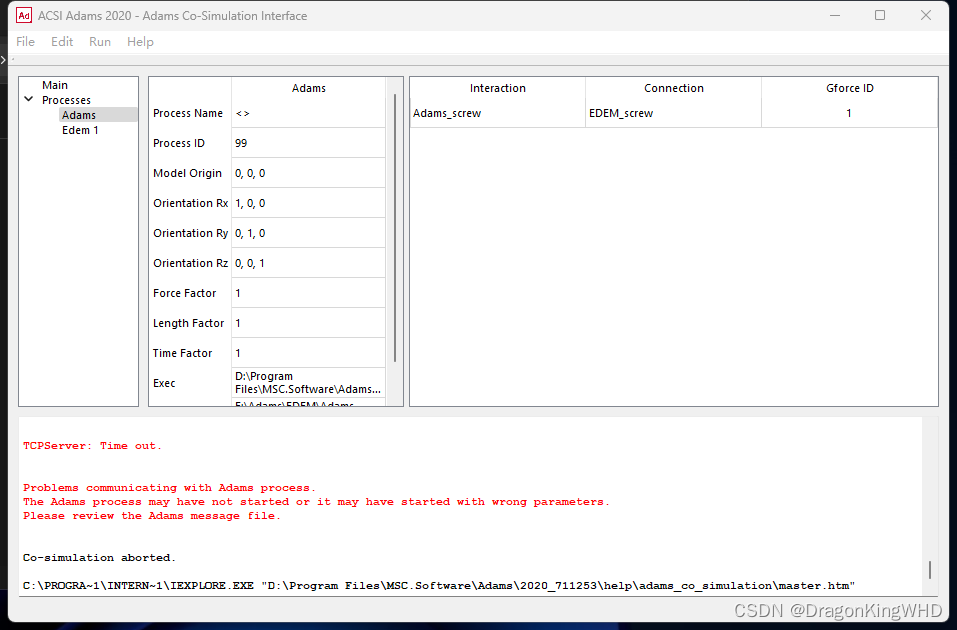957x630 pixels.
Task: Select Processes in the tree
Action: coord(66,100)
